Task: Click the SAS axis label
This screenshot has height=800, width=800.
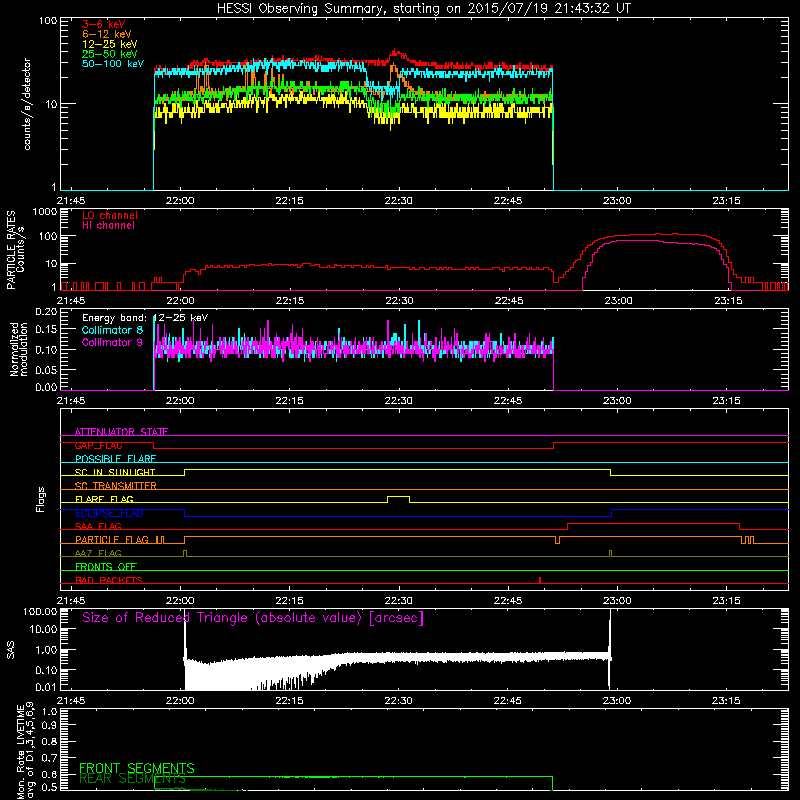Action: click(x=11, y=650)
